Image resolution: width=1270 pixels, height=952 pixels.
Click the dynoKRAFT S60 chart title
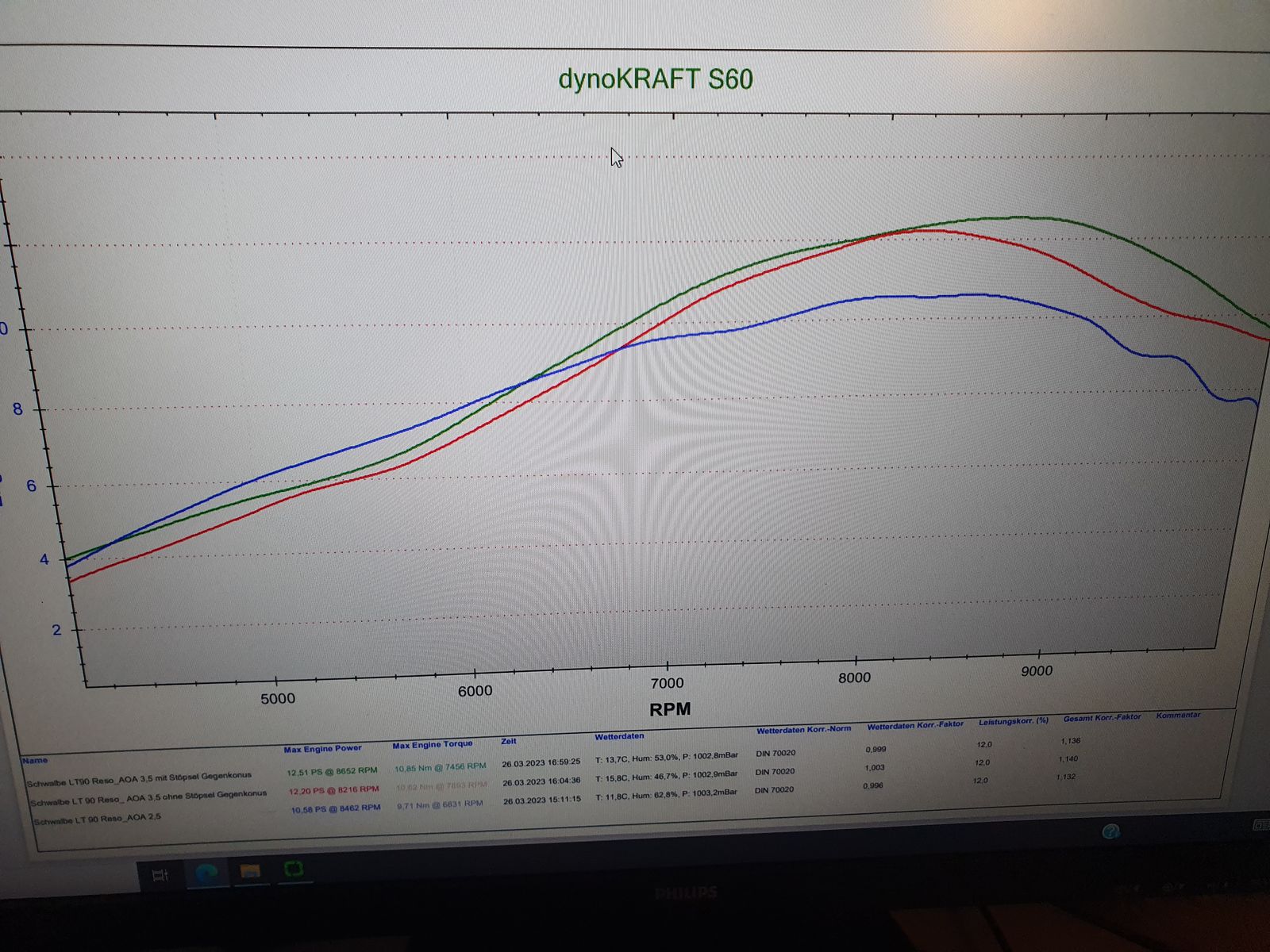click(655, 79)
